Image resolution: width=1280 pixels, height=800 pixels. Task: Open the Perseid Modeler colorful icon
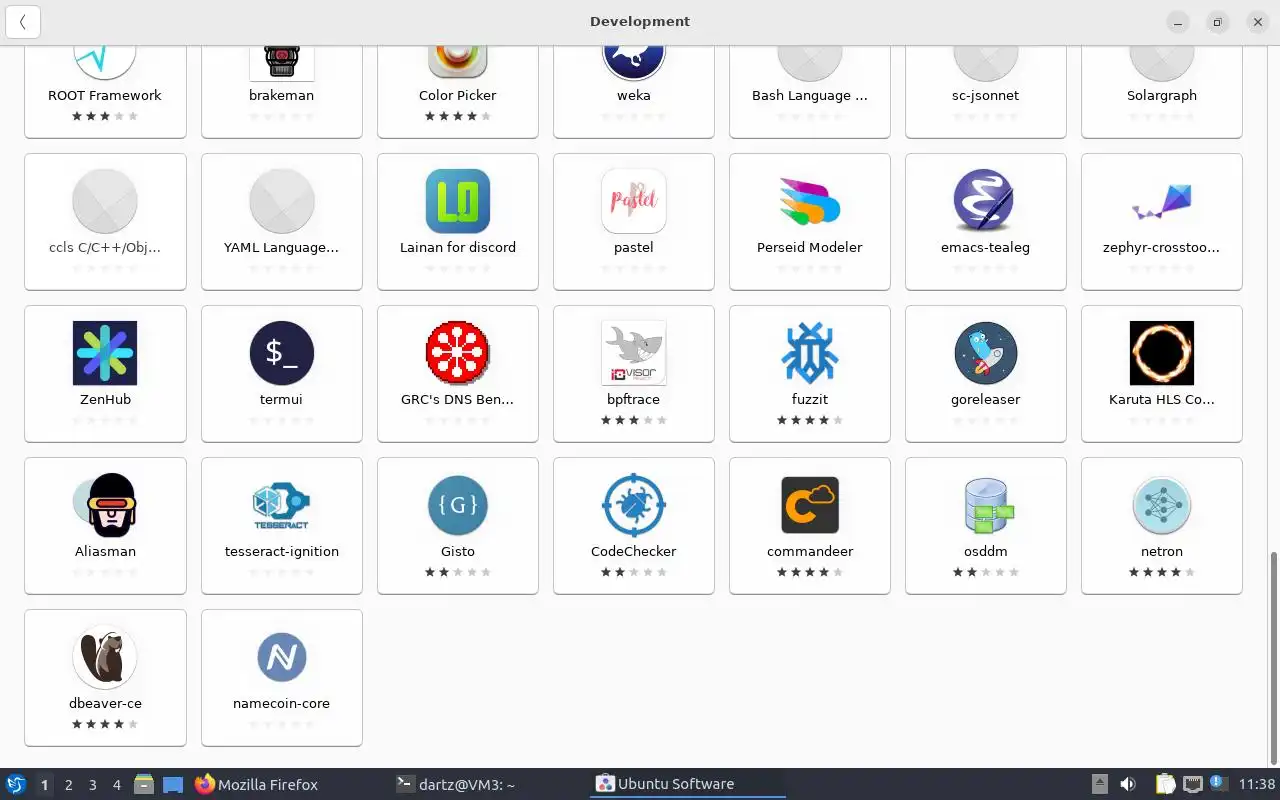coord(810,201)
